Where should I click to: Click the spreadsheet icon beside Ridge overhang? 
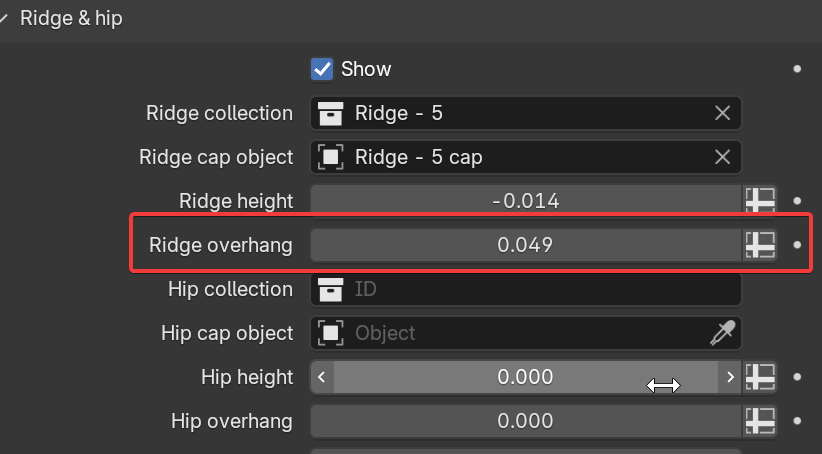click(760, 245)
